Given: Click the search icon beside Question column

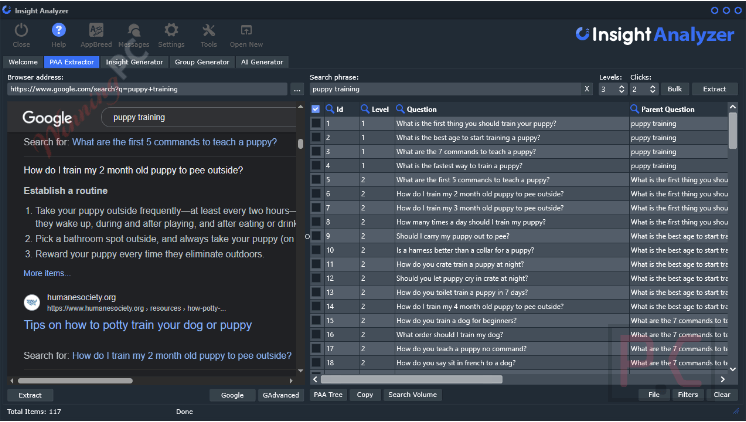Looking at the screenshot, I should coord(400,109).
